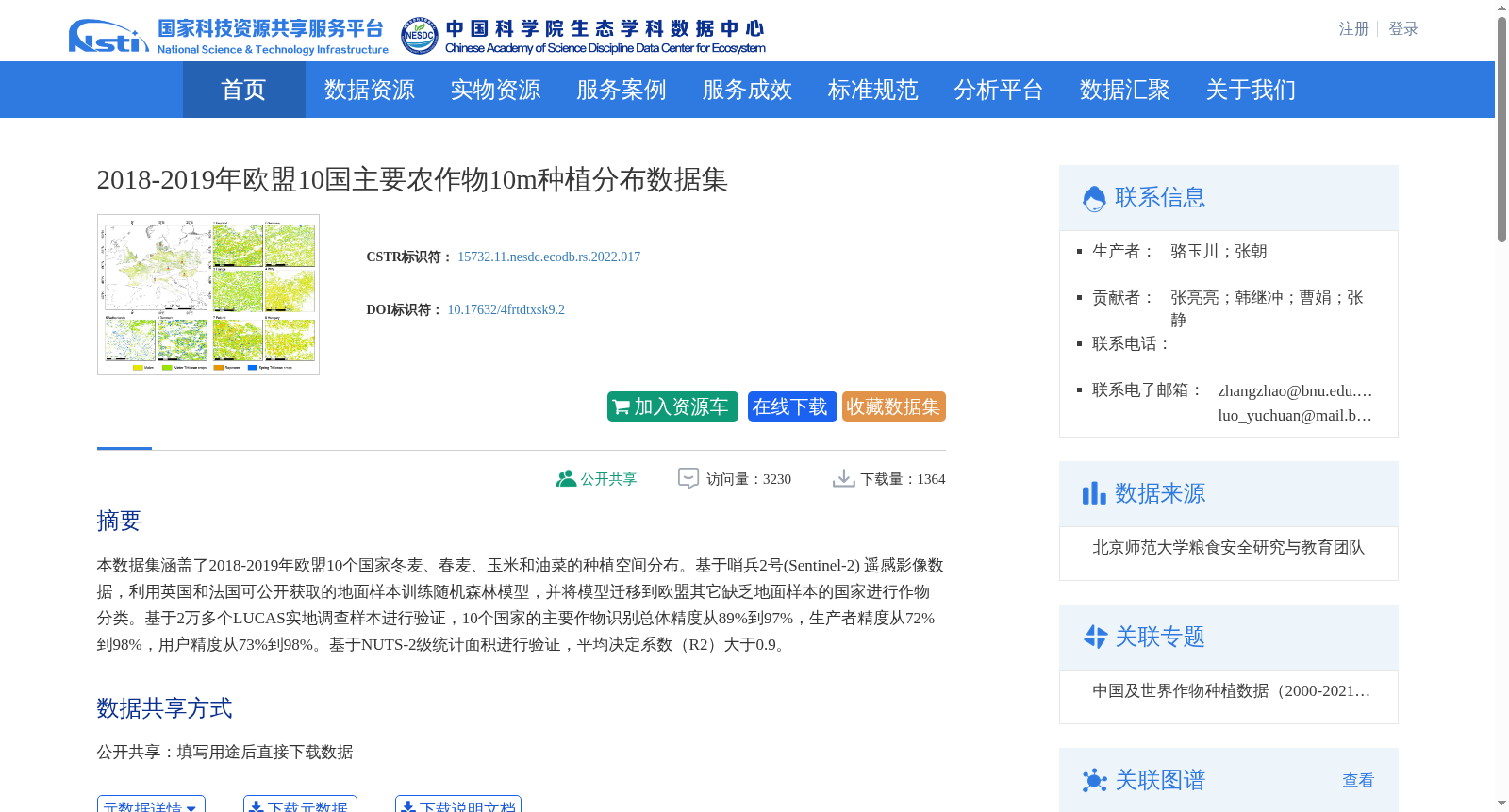Click the 注册 register link
This screenshot has width=1509, height=812.
coord(1353,29)
